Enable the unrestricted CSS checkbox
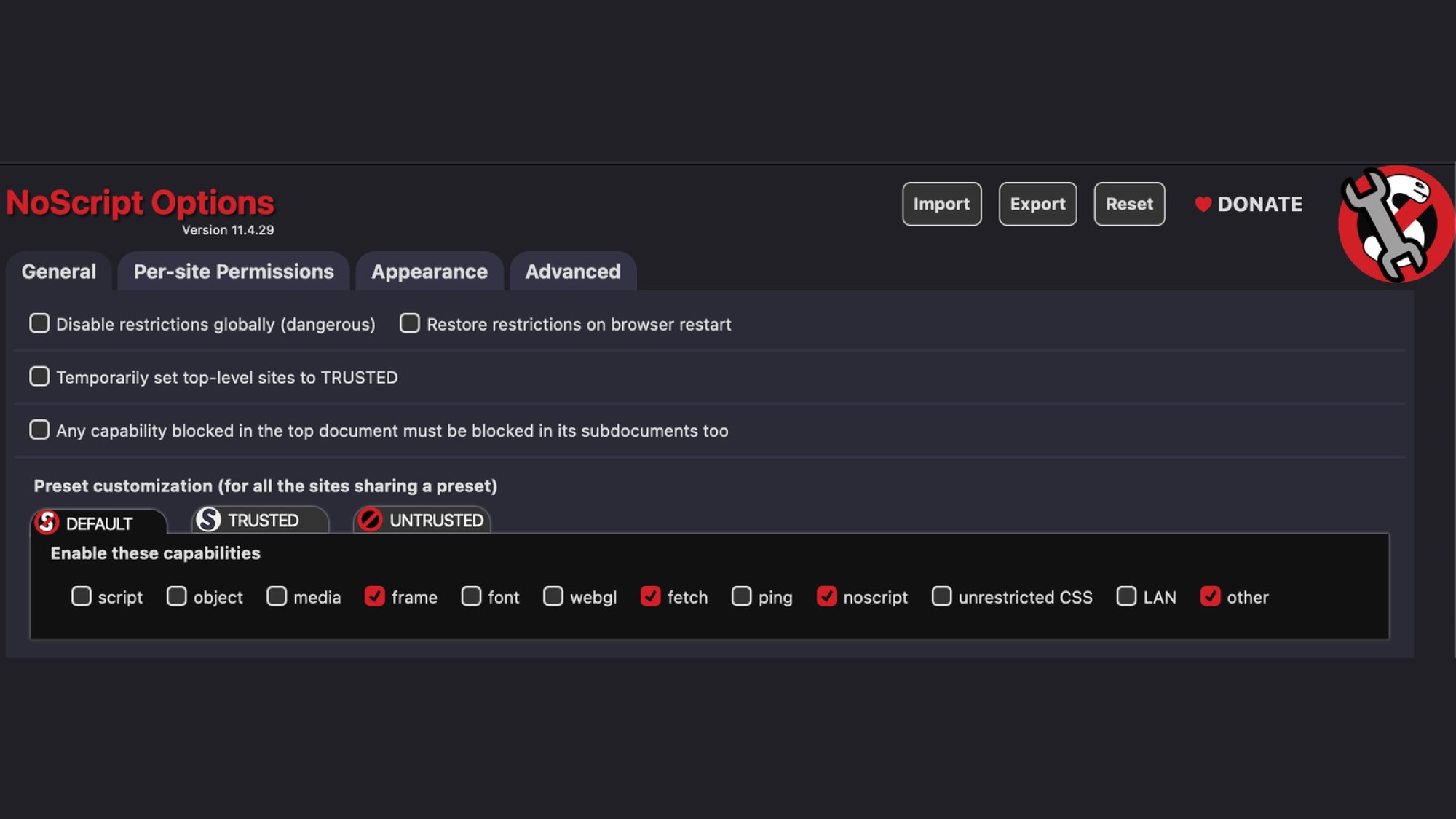The width and height of the screenshot is (1456, 819). [942, 596]
